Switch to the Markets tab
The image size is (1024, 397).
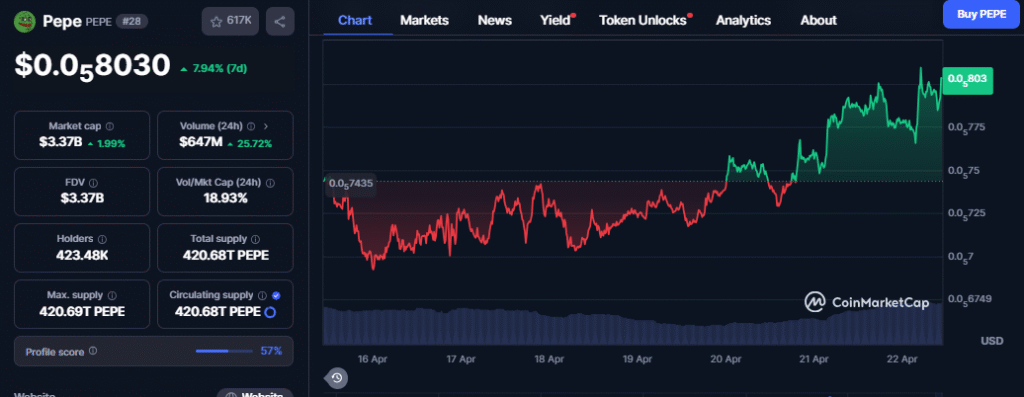point(424,20)
